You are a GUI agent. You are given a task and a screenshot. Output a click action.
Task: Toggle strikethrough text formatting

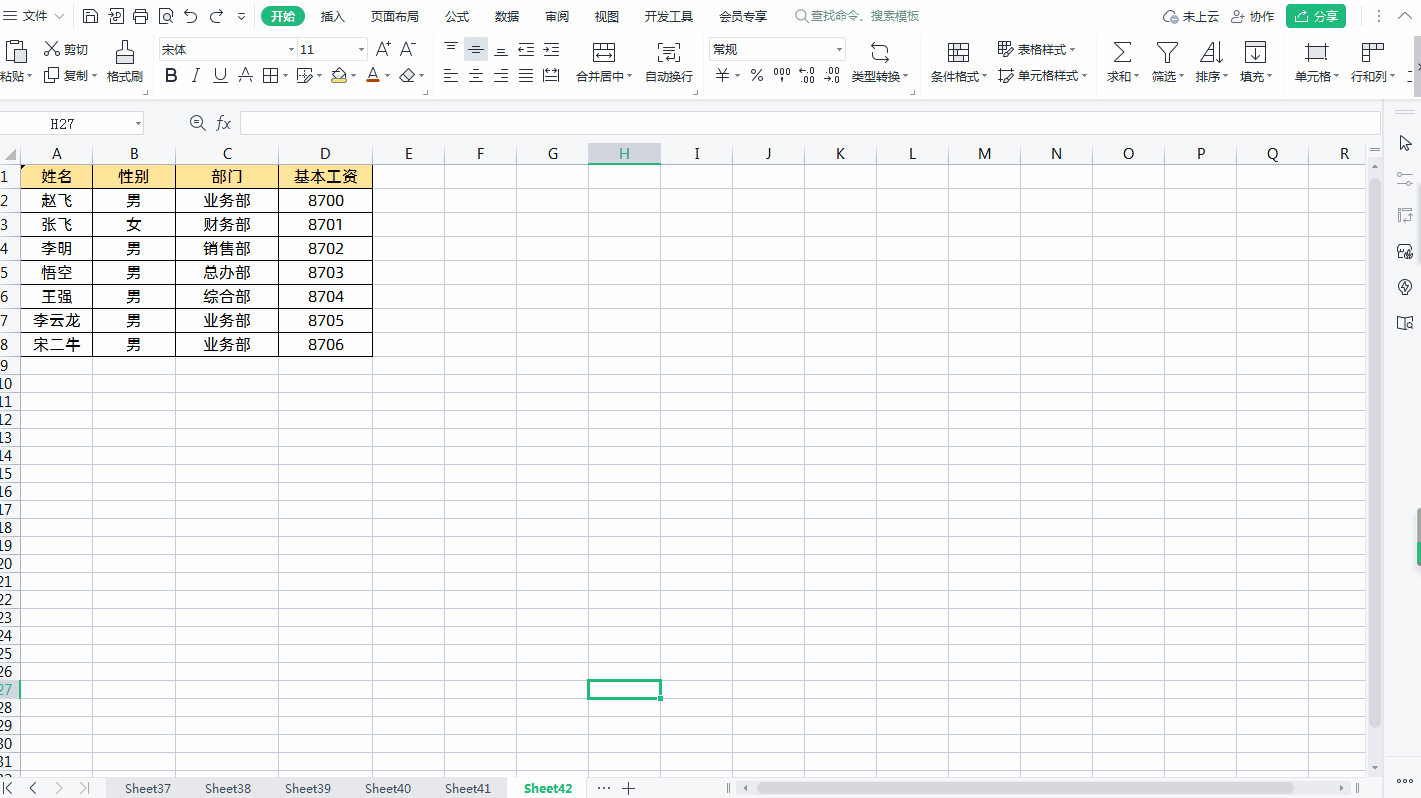coord(245,75)
